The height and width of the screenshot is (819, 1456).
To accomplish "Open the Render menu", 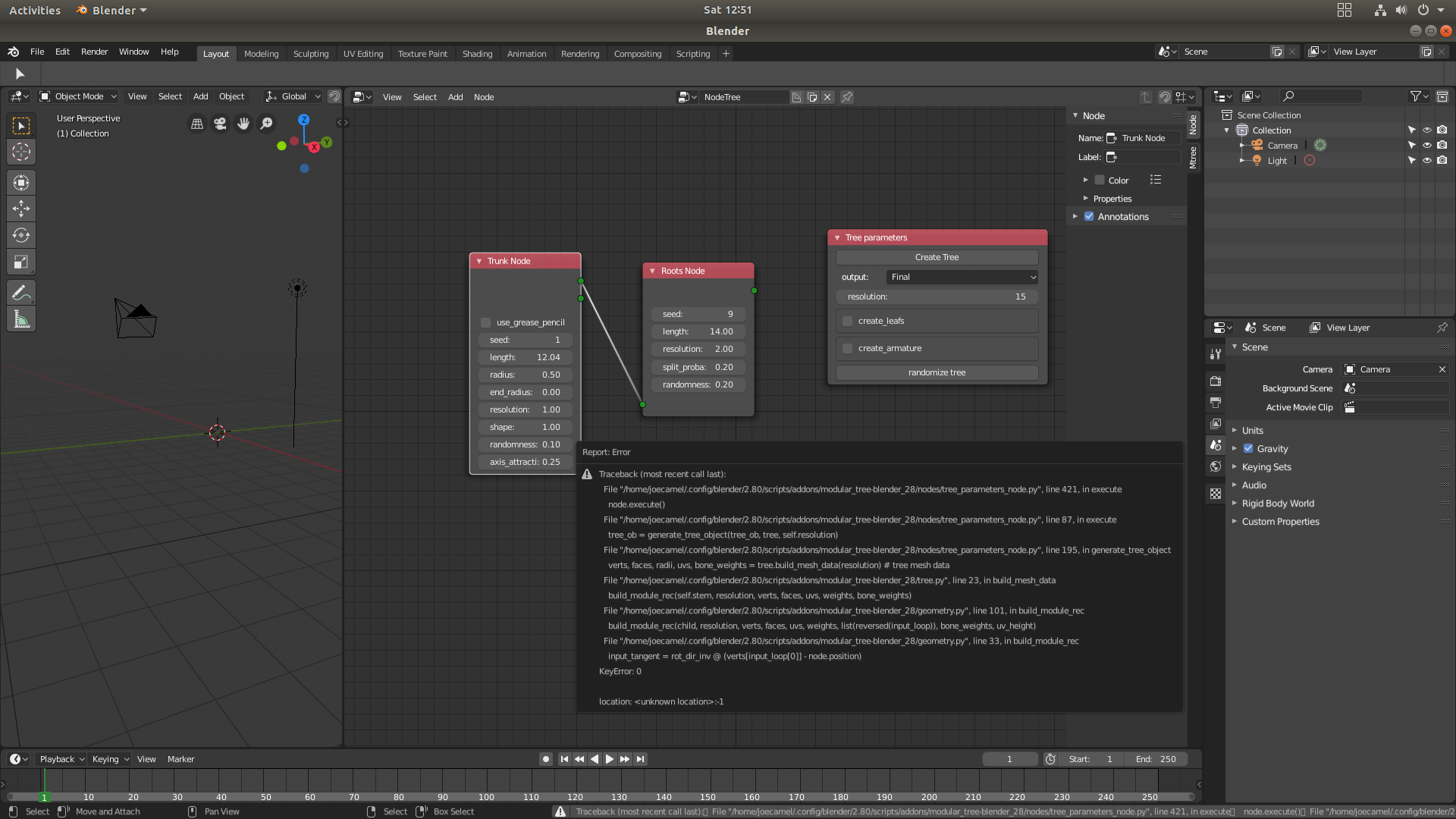I will tap(94, 52).
